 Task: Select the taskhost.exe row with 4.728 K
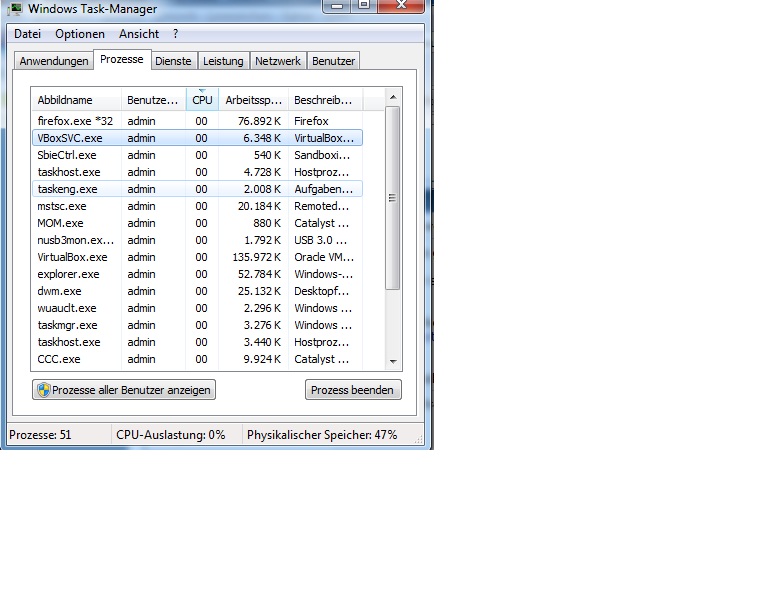[197, 172]
